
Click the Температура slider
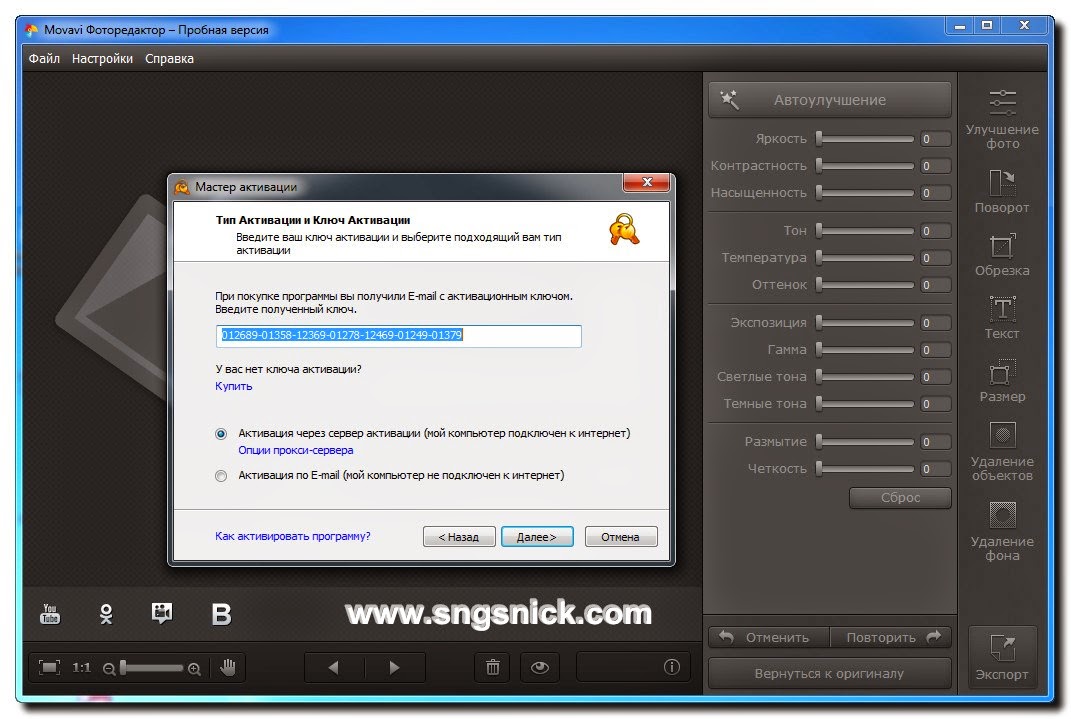point(865,257)
